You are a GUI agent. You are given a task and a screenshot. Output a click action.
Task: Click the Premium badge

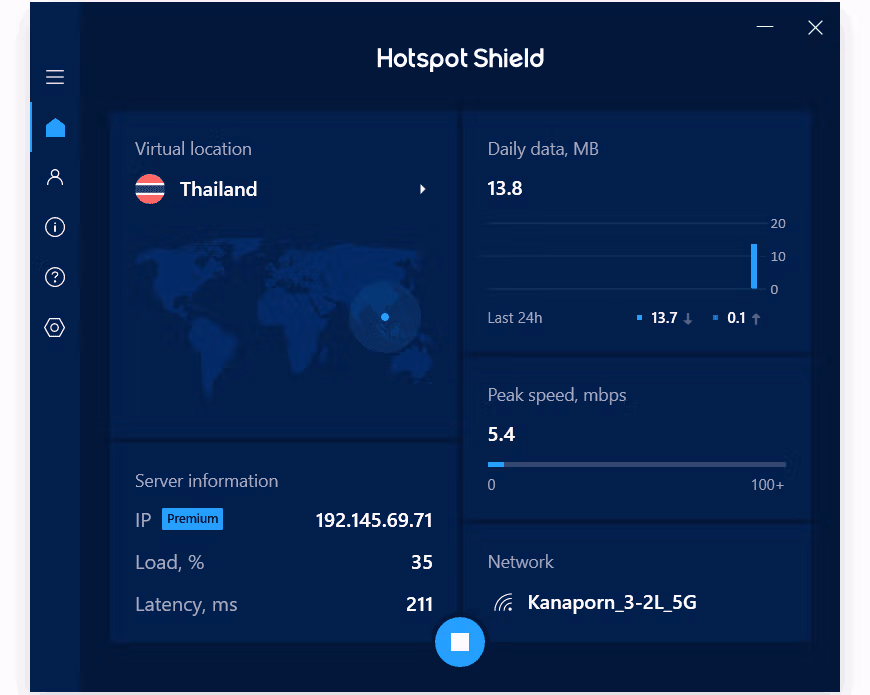[192, 519]
